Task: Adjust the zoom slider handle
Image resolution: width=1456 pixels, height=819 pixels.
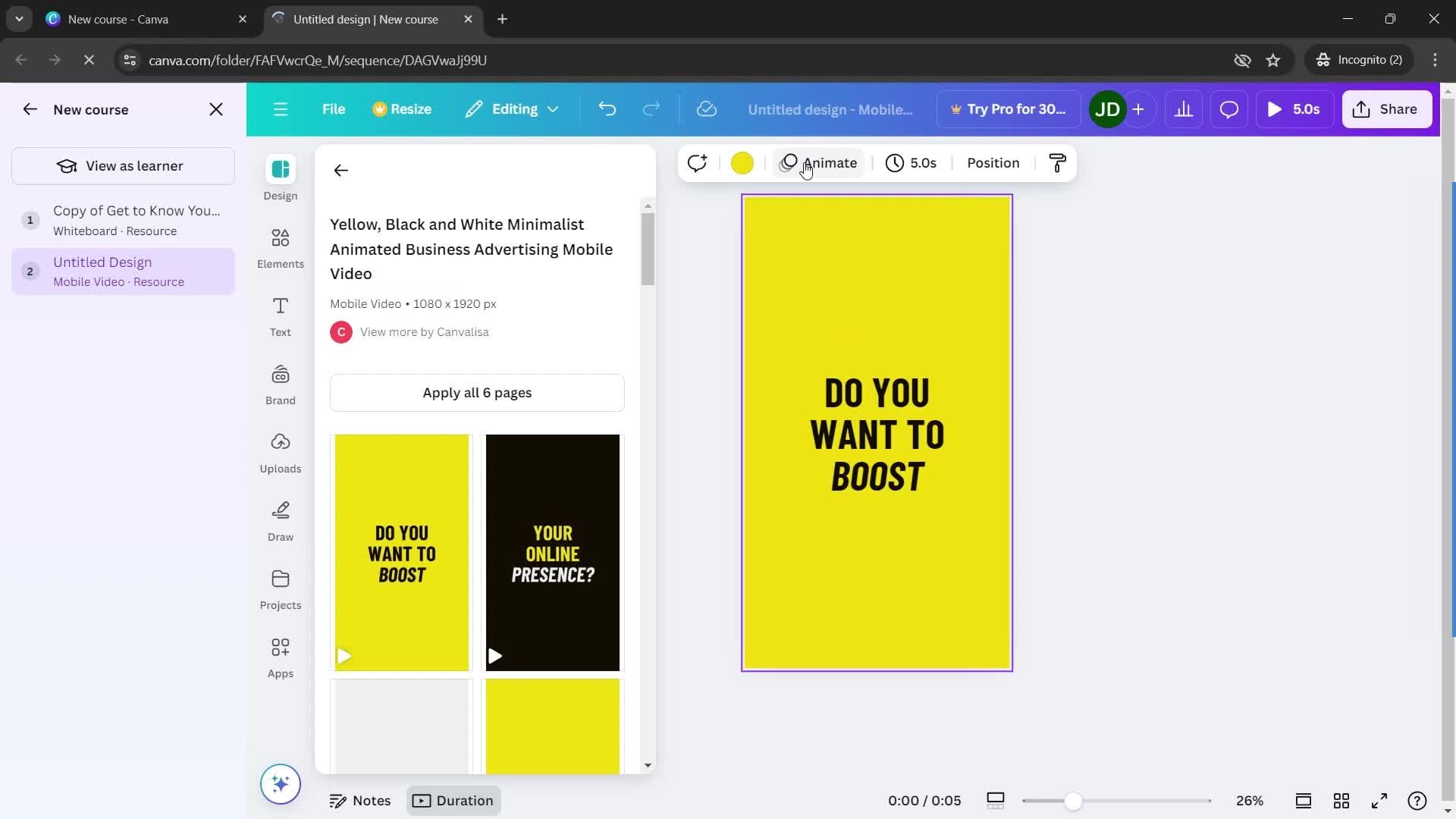Action: click(x=1072, y=801)
